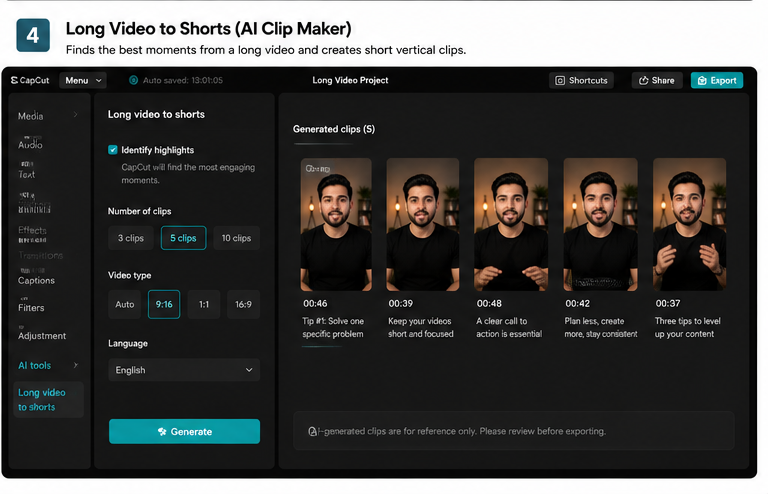Choose the 9:16 video type
Image resolution: width=768 pixels, height=494 pixels.
tap(164, 304)
